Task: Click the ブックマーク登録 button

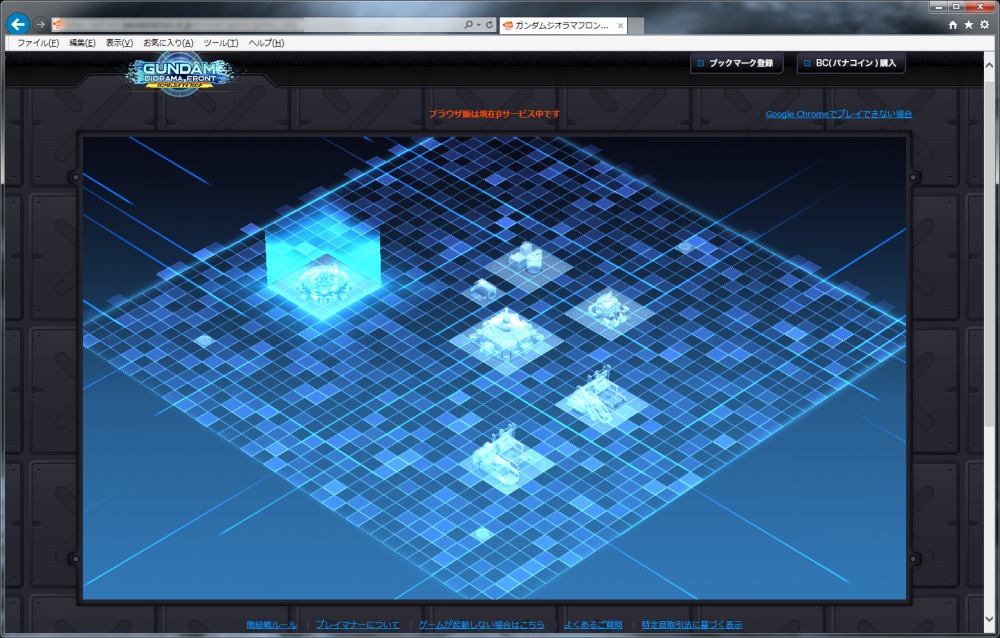Action: pyautogui.click(x=734, y=63)
